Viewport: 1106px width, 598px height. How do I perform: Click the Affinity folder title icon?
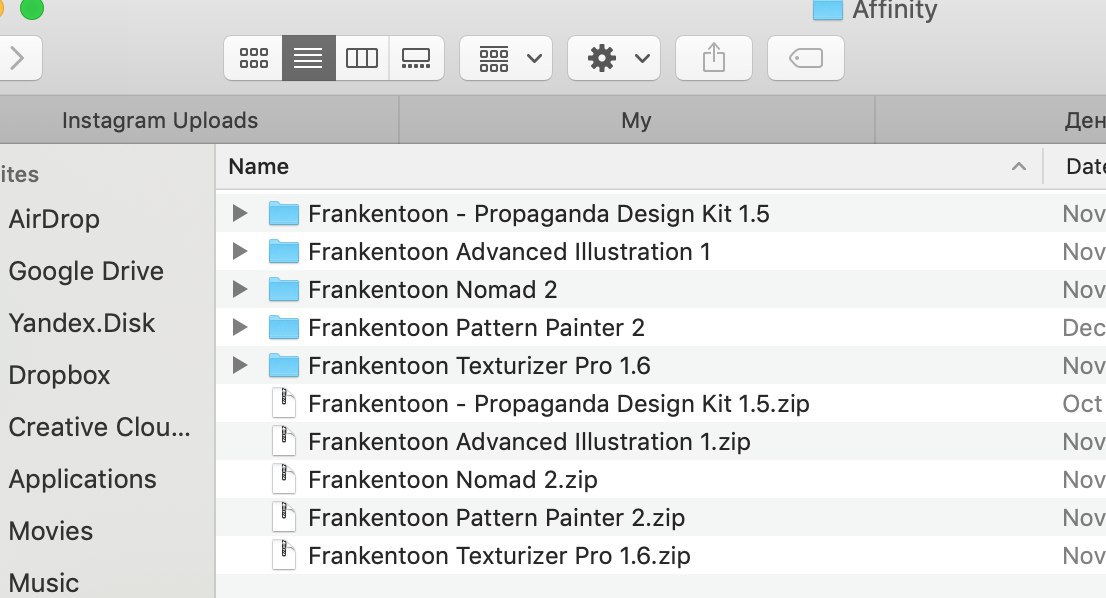(827, 10)
